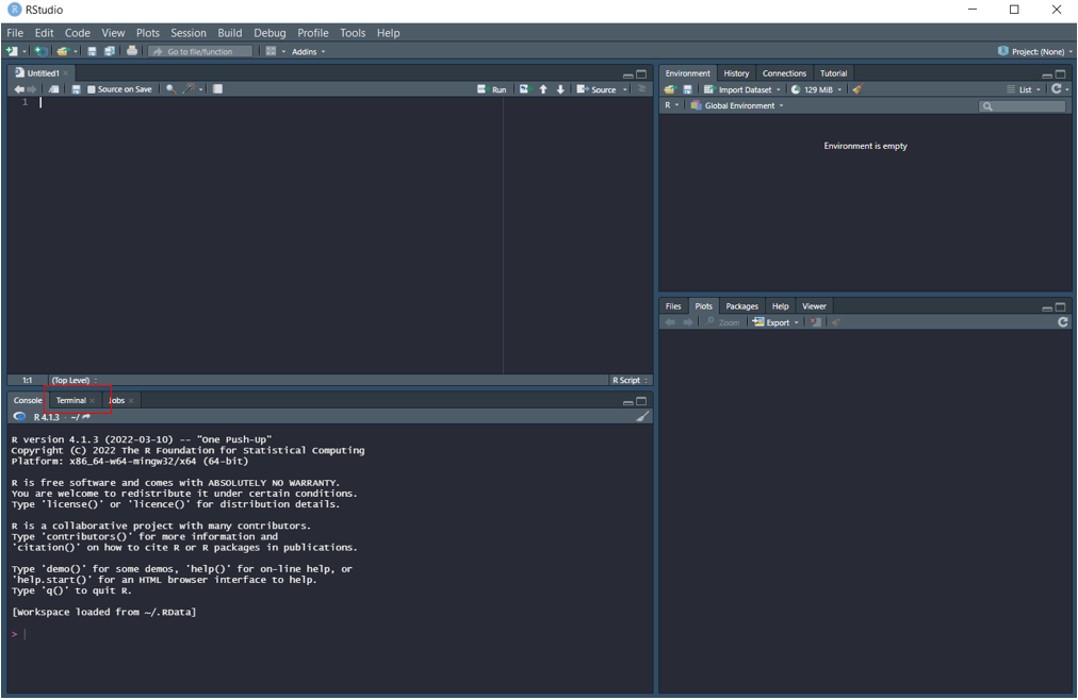Image resolution: width=1078 pixels, height=700 pixels.
Task: Show the editor in a new window
Action: pos(54,89)
